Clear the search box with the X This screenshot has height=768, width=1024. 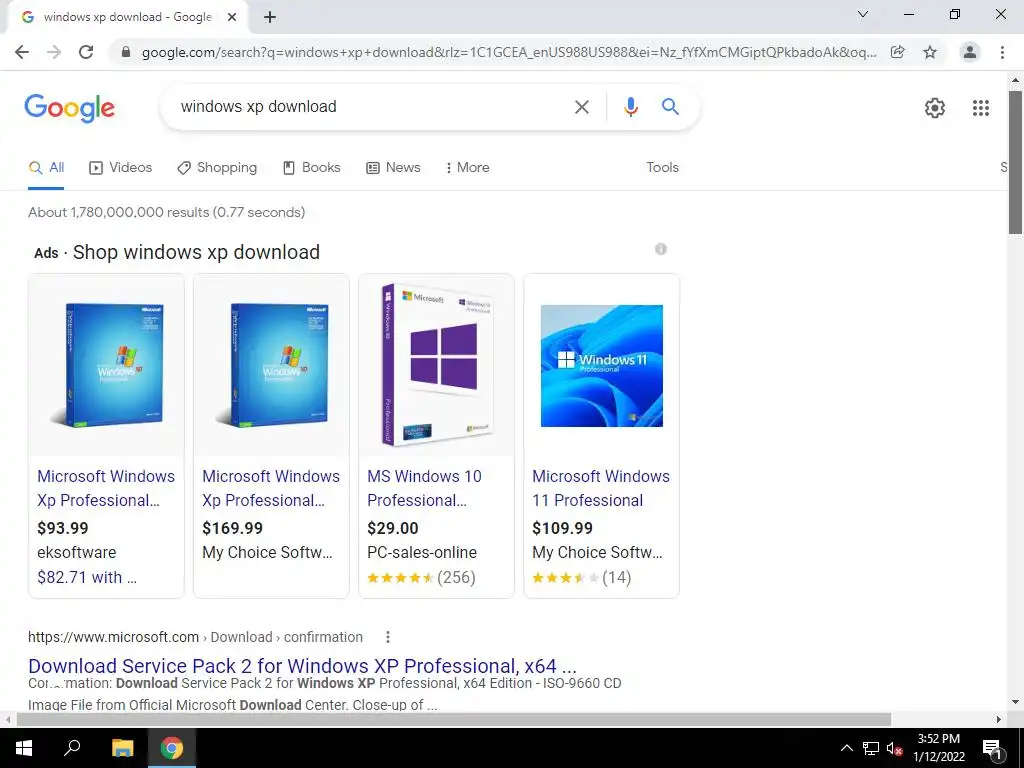pyautogui.click(x=581, y=106)
